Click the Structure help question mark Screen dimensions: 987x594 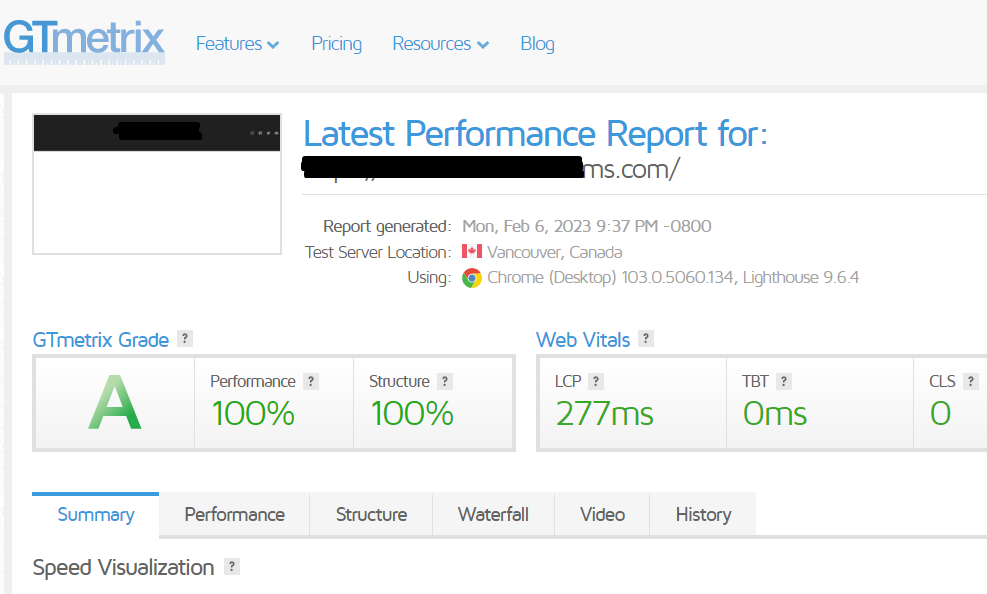447,381
